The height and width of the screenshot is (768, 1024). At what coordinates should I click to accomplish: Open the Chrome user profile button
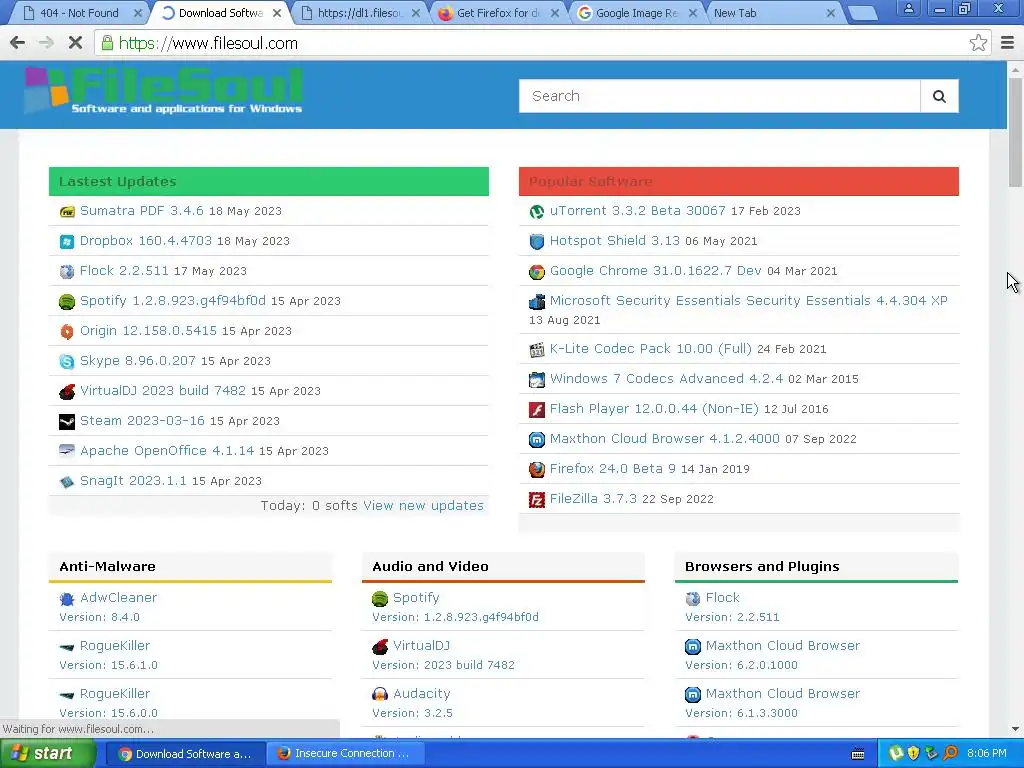[908, 8]
